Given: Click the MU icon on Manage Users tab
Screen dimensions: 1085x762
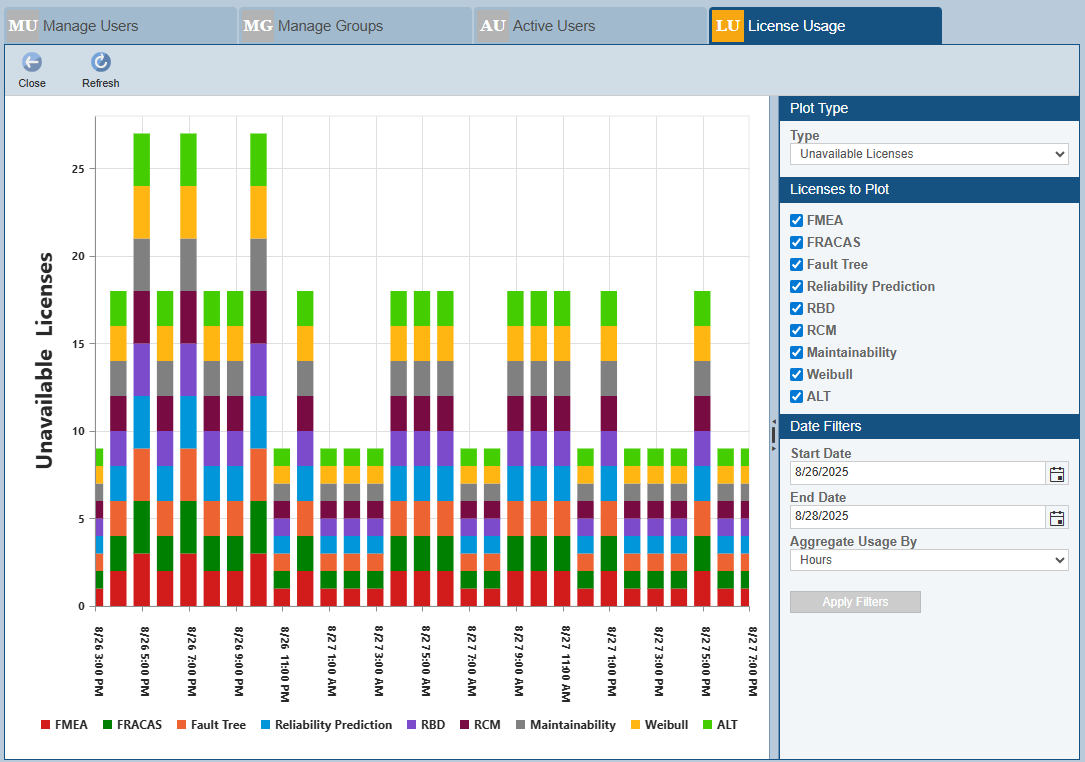Looking at the screenshot, I should [23, 26].
